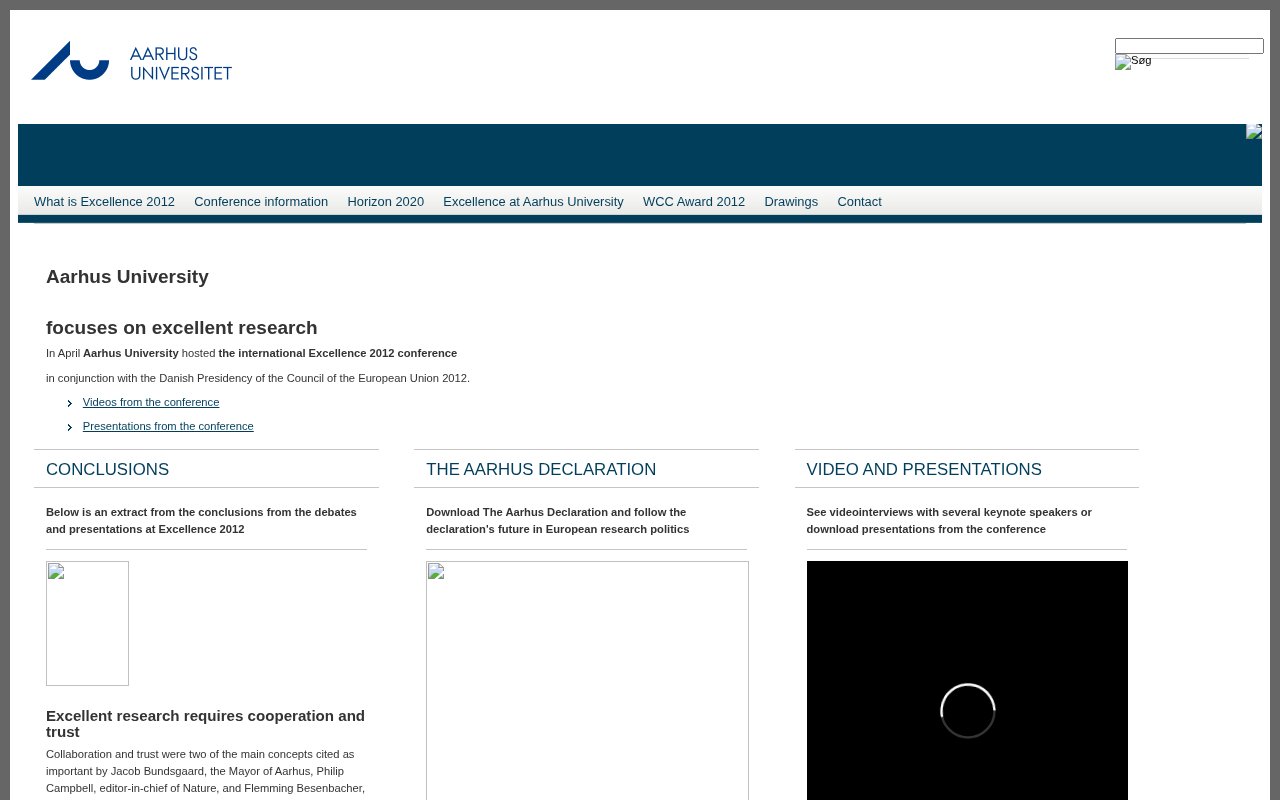Open the Presentations from the conference link

(168, 426)
